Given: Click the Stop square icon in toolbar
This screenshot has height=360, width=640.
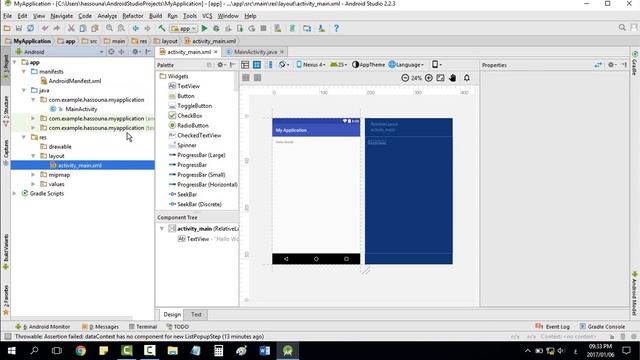Looking at the screenshot, I should point(264,28).
